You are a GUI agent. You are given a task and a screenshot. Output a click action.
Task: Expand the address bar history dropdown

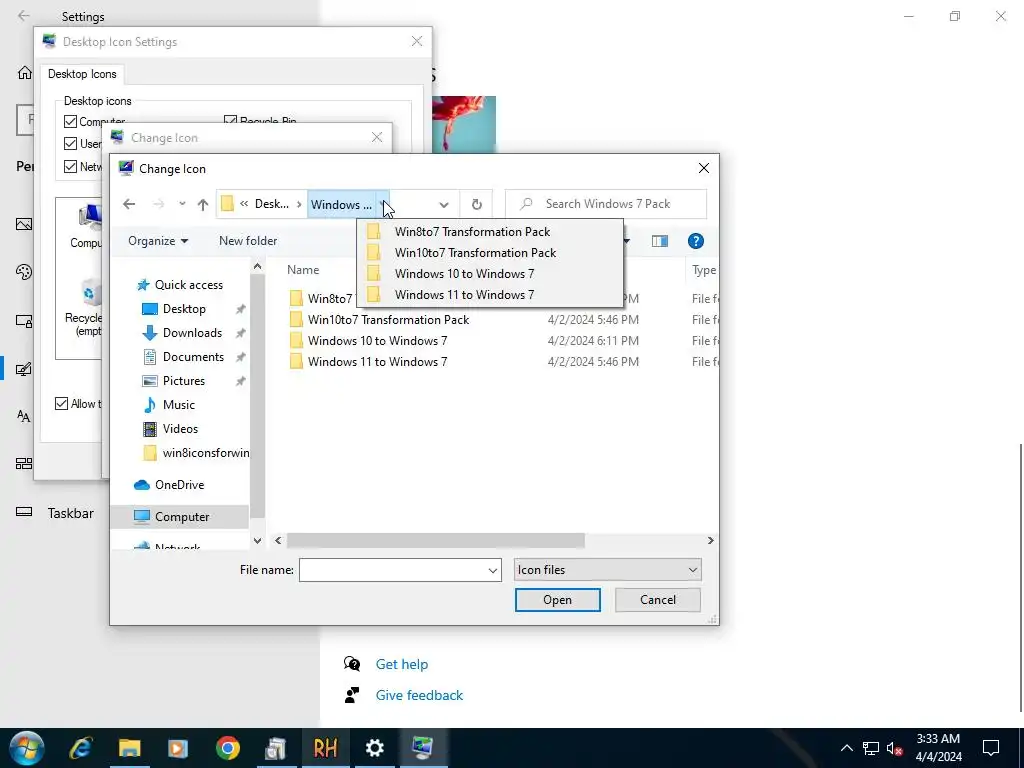point(444,204)
